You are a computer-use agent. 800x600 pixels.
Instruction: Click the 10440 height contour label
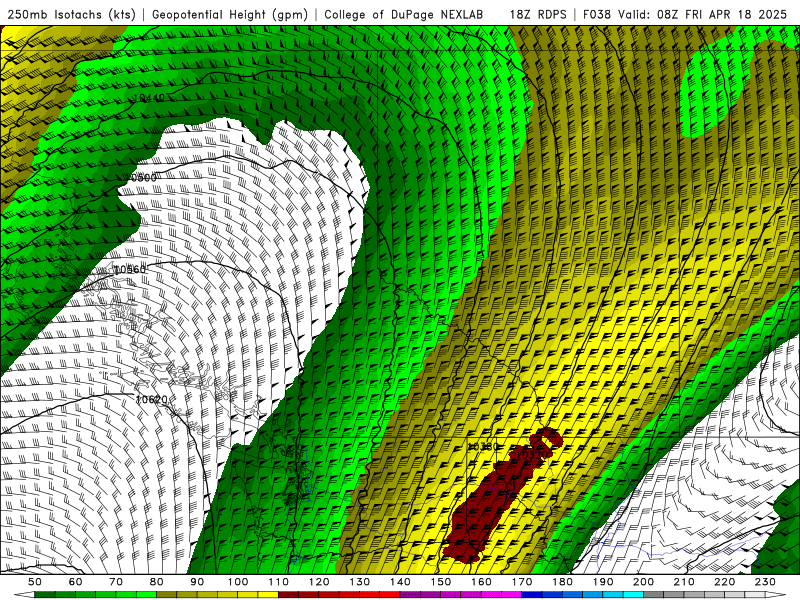(149, 97)
